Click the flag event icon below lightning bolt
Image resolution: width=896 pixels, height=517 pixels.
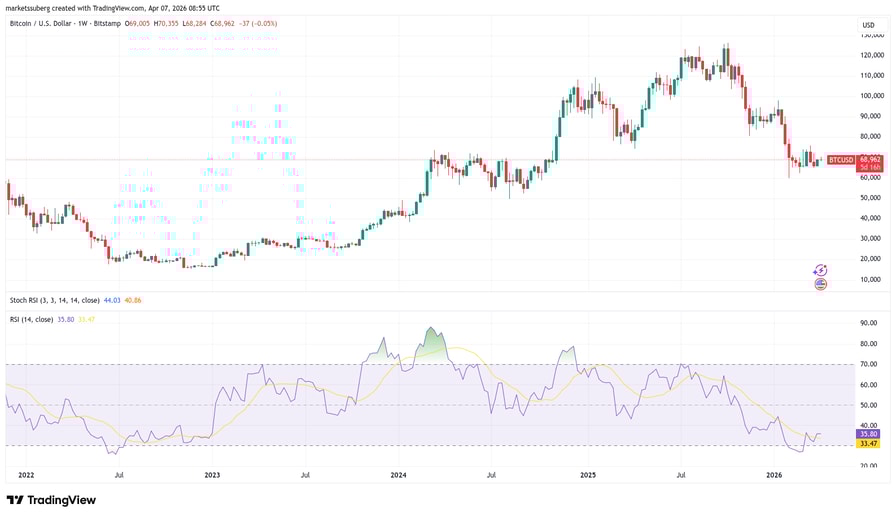point(821,284)
